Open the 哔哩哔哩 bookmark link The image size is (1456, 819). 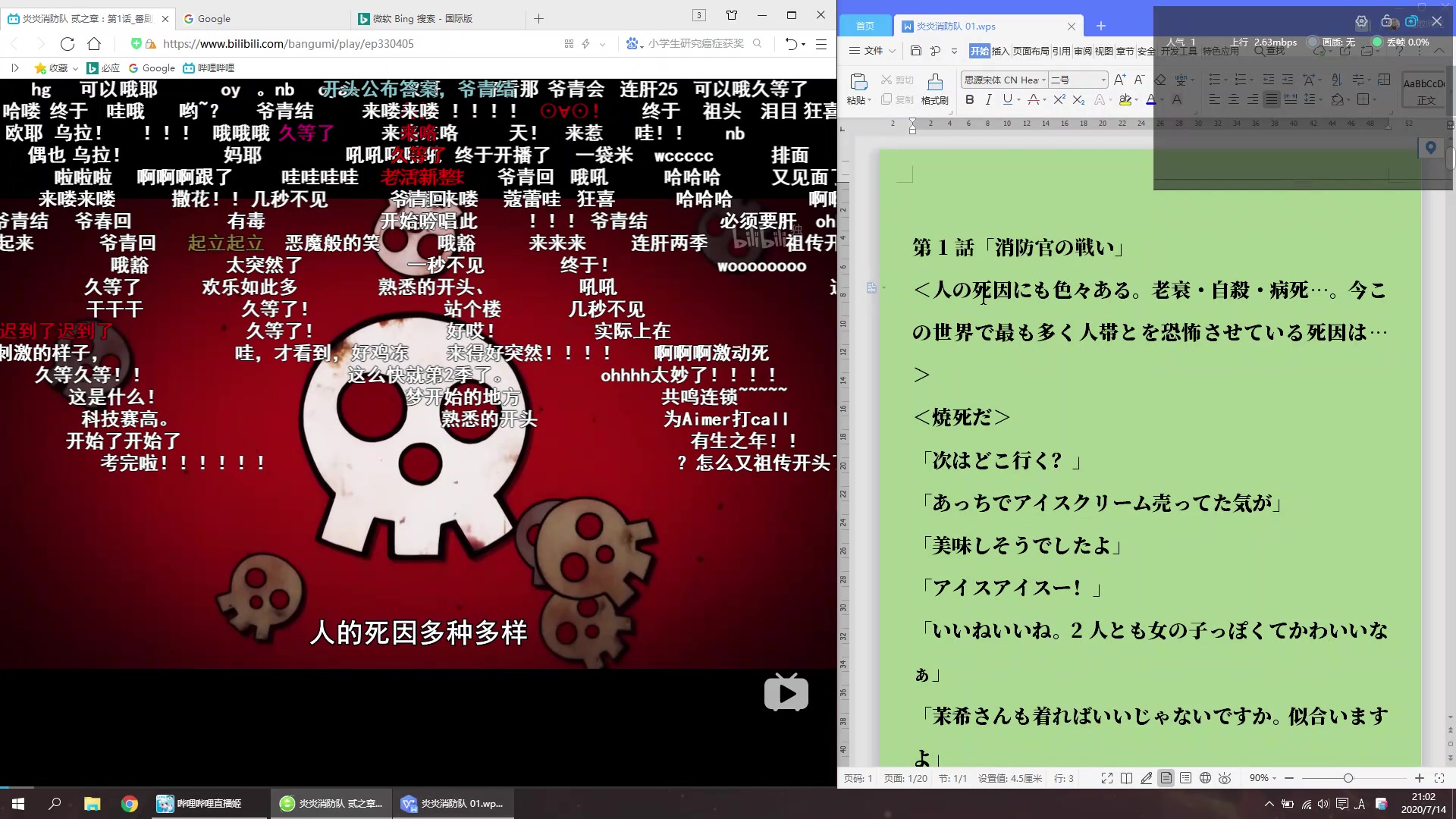click(x=209, y=68)
